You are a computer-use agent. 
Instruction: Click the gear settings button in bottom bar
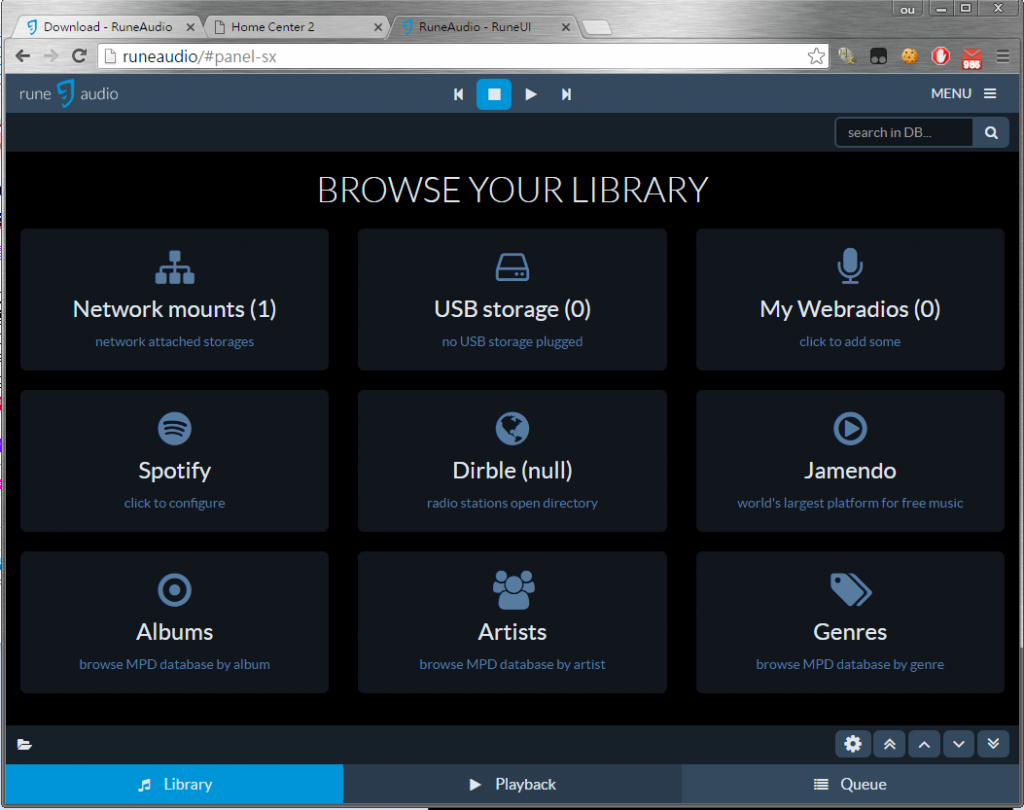click(853, 744)
